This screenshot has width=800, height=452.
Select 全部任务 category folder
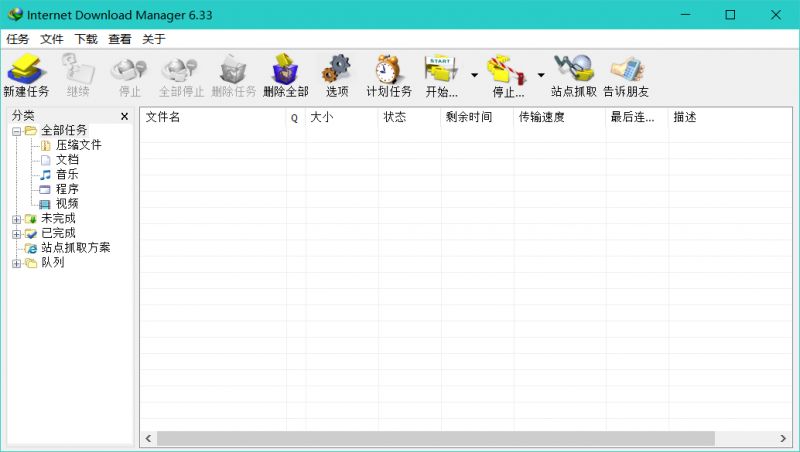point(64,131)
